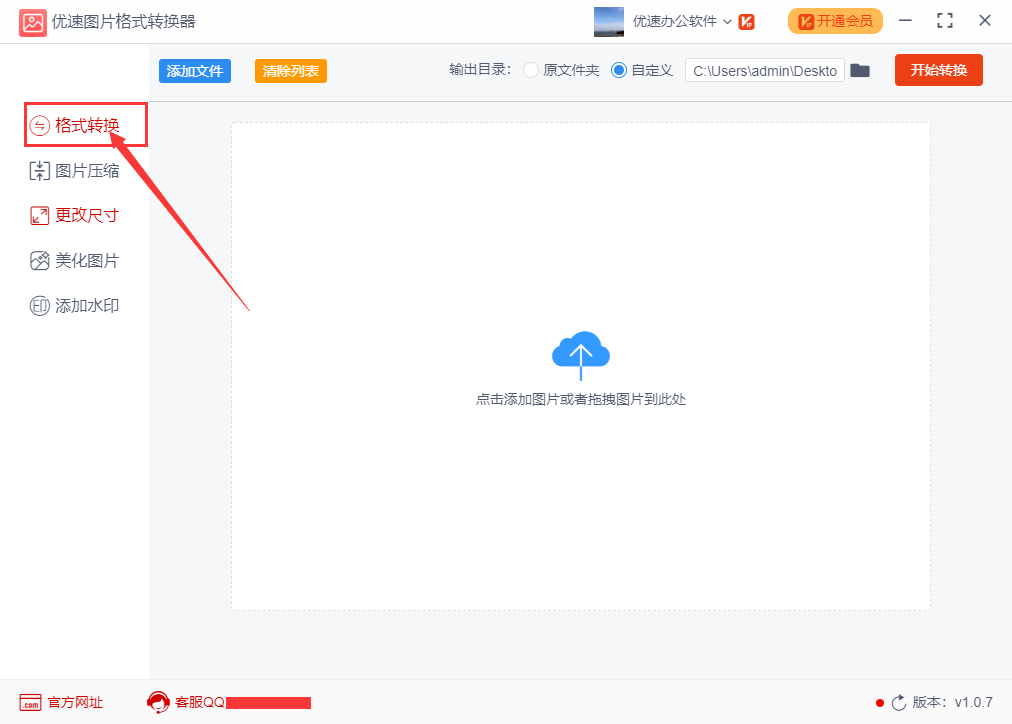Screen dimensions: 1012x724
Task: Open the 更改尺寸 sidebar tab
Action: click(x=75, y=216)
